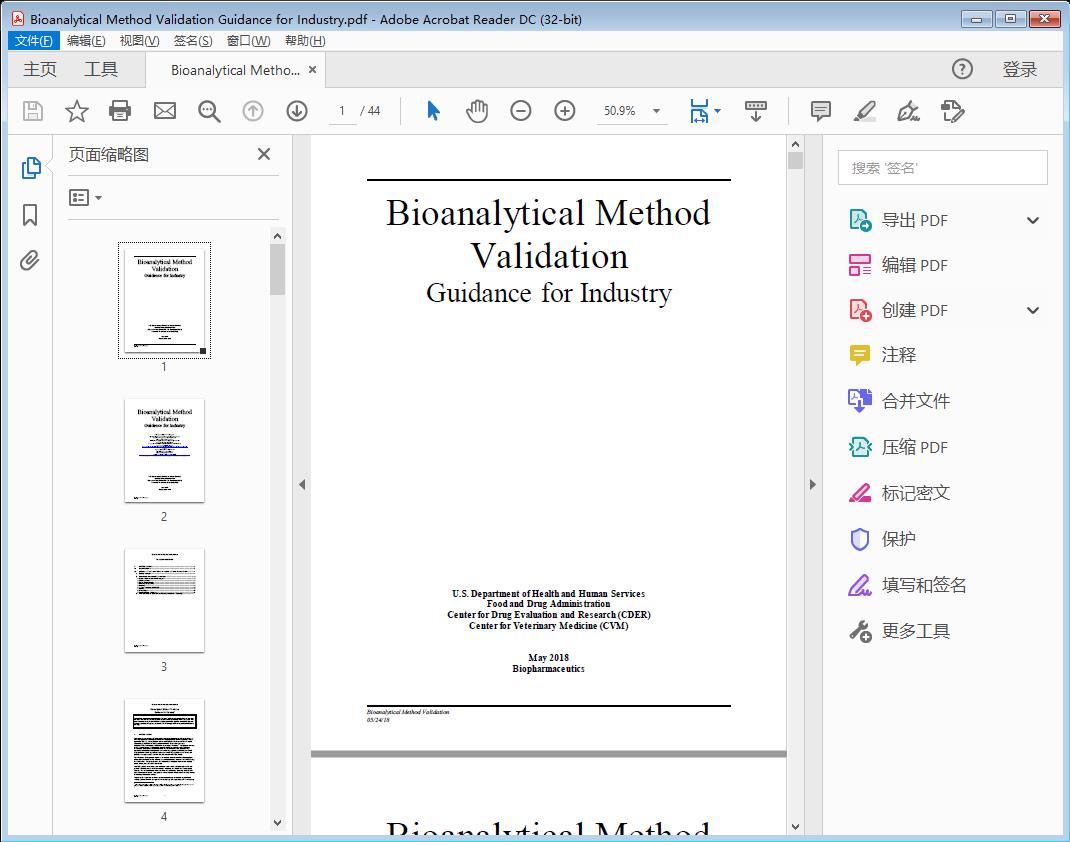The height and width of the screenshot is (842, 1070).
Task: Toggle fit page width view
Action: click(x=699, y=111)
